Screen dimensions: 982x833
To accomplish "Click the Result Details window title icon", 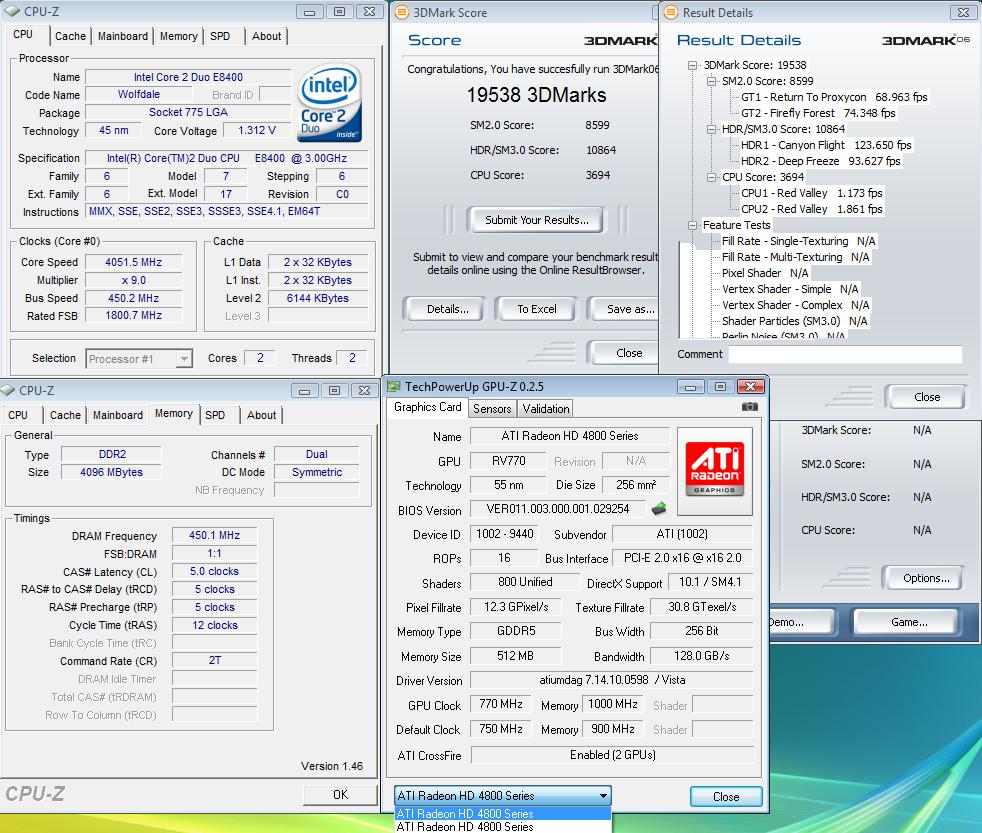I will click(x=671, y=13).
